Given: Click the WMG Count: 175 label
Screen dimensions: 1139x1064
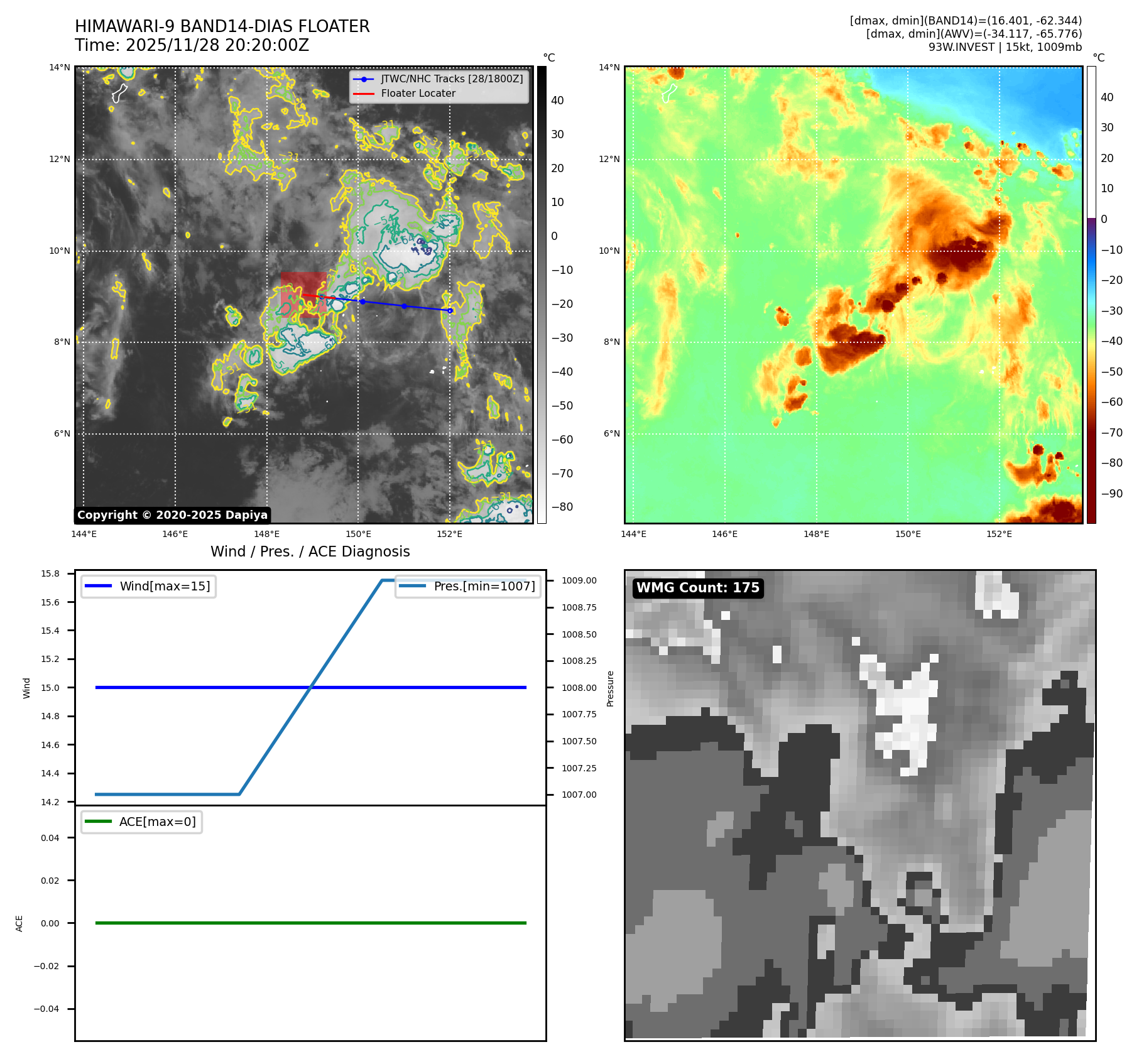Looking at the screenshot, I should (x=697, y=588).
